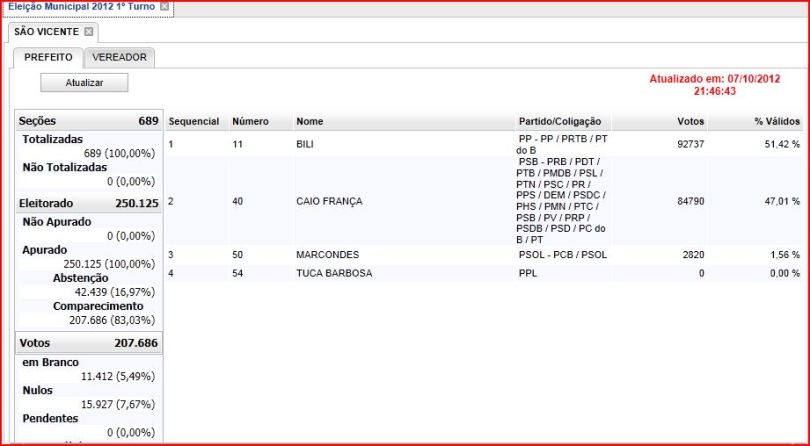Image resolution: width=810 pixels, height=446 pixels.
Task: Select the Eleição Municipal 2012 1º Turno tab
Action: click(80, 7)
